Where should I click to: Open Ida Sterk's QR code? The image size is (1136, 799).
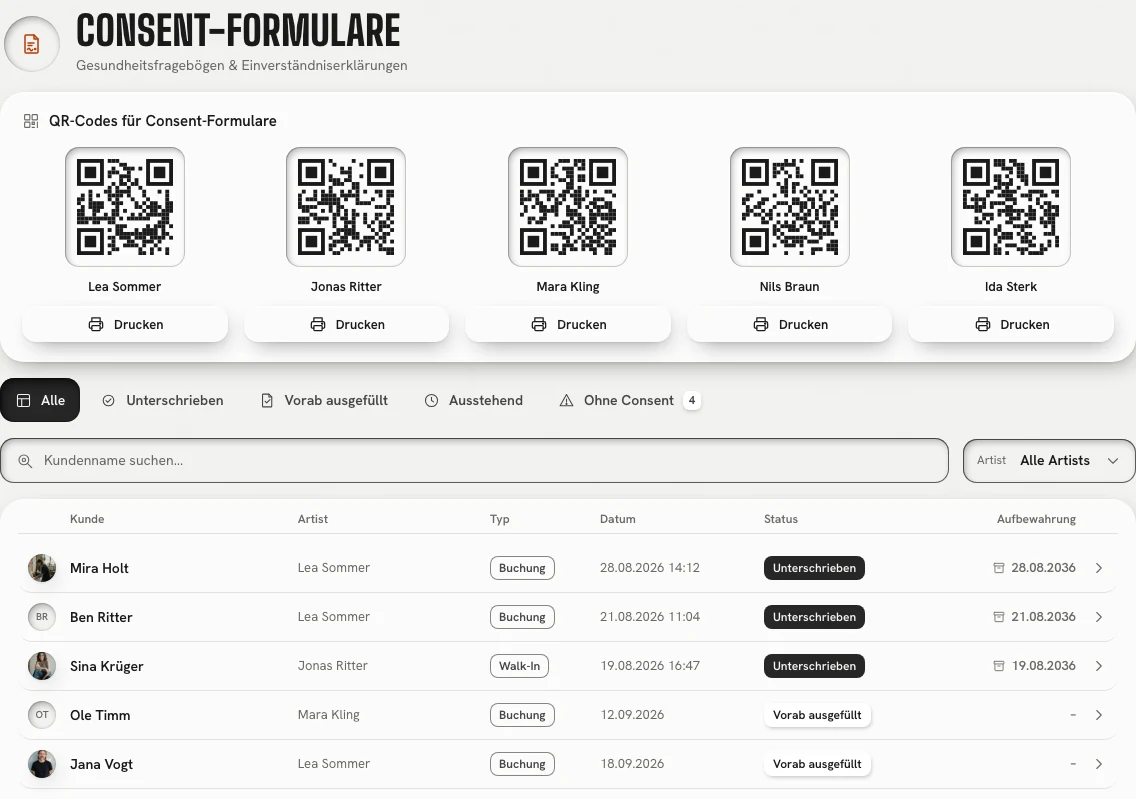(x=1011, y=207)
